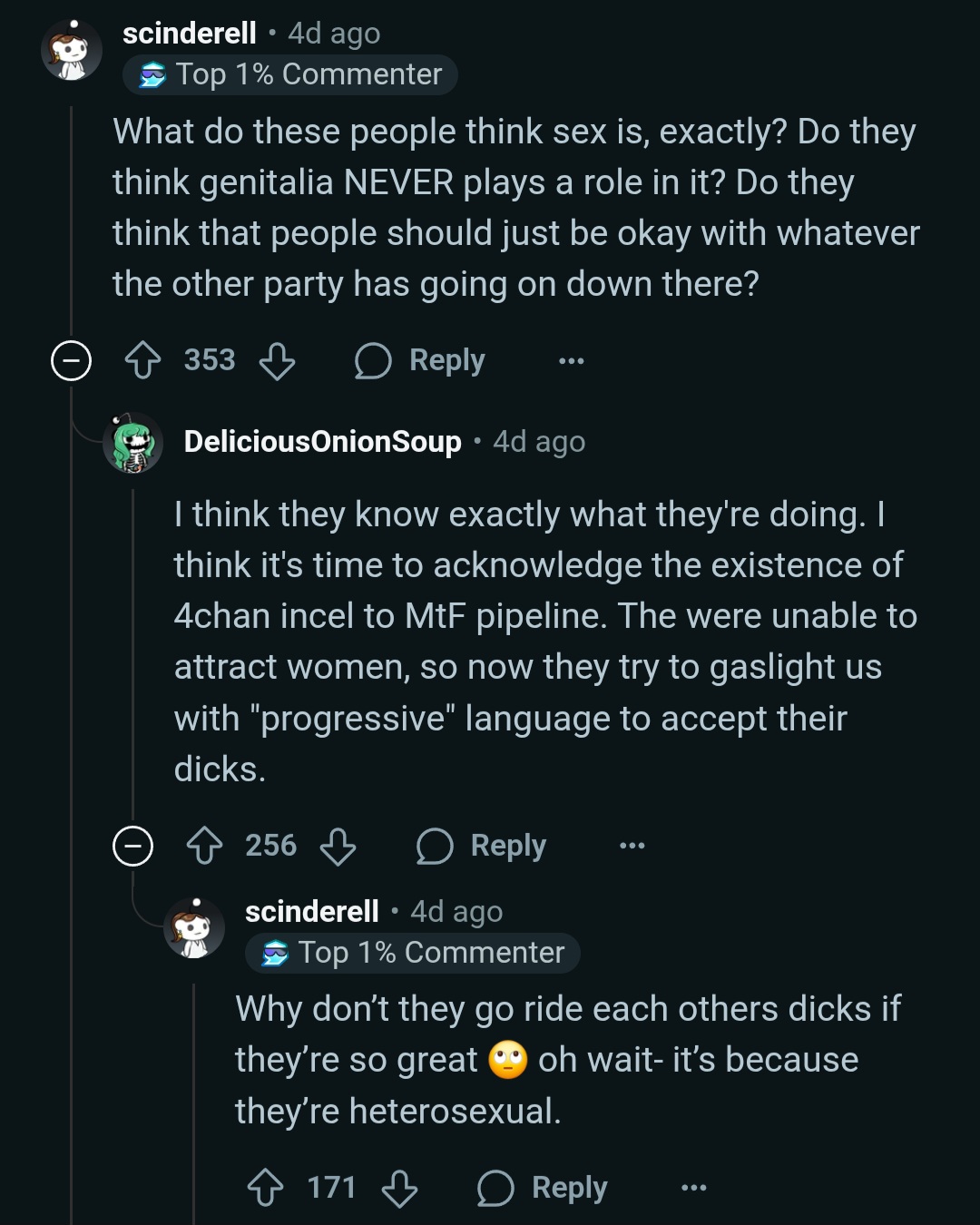Viewport: 980px width, 1225px height.
Task: Downvote DeliciousOnionSoup's comment
Action: click(338, 846)
